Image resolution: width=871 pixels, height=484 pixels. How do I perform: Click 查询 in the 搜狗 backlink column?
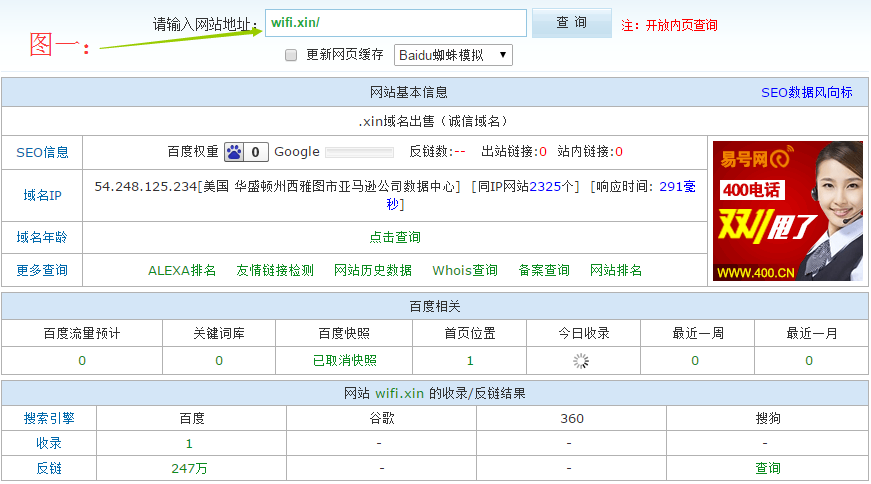(767, 468)
